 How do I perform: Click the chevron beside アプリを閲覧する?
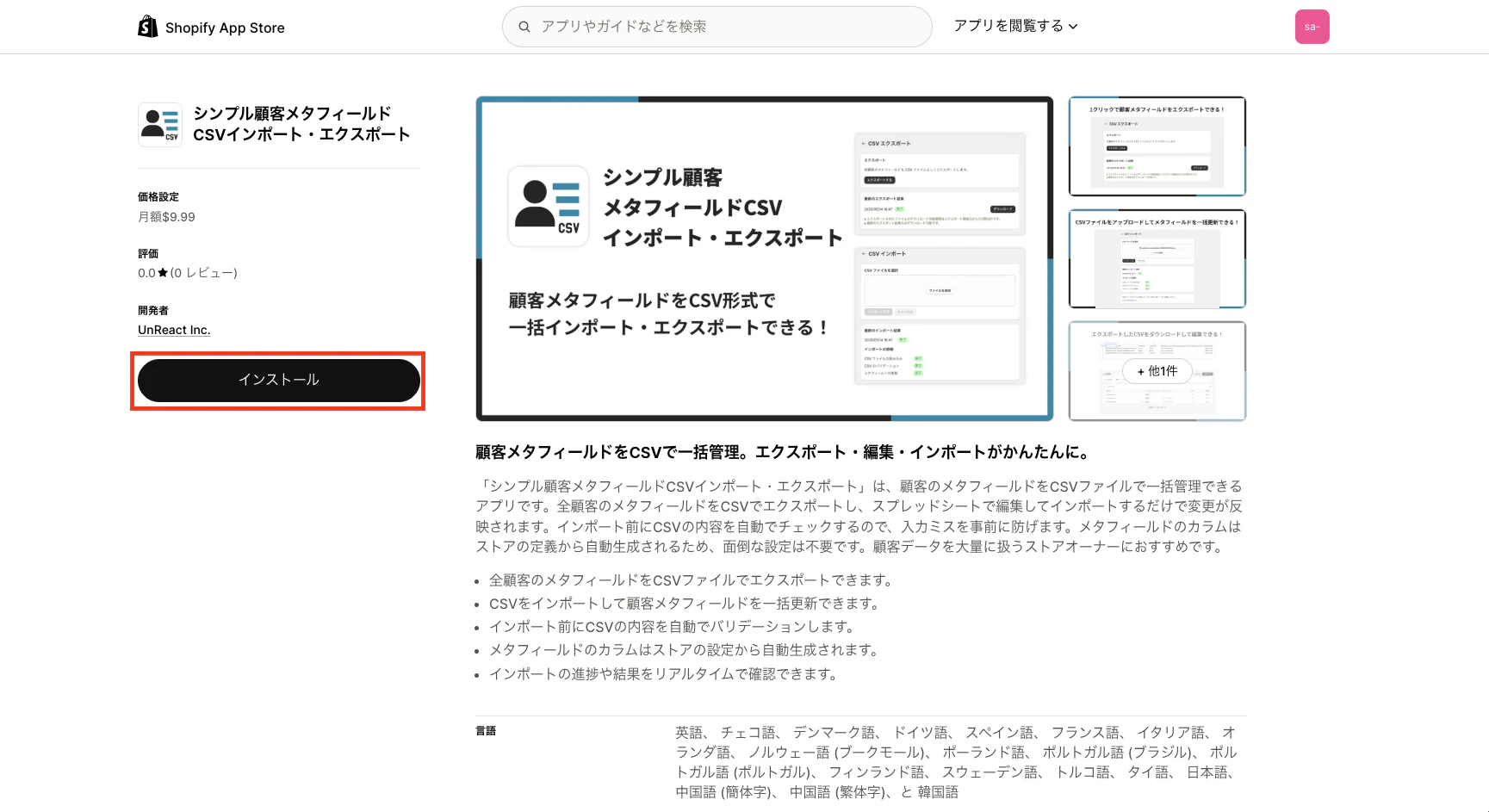(1073, 27)
